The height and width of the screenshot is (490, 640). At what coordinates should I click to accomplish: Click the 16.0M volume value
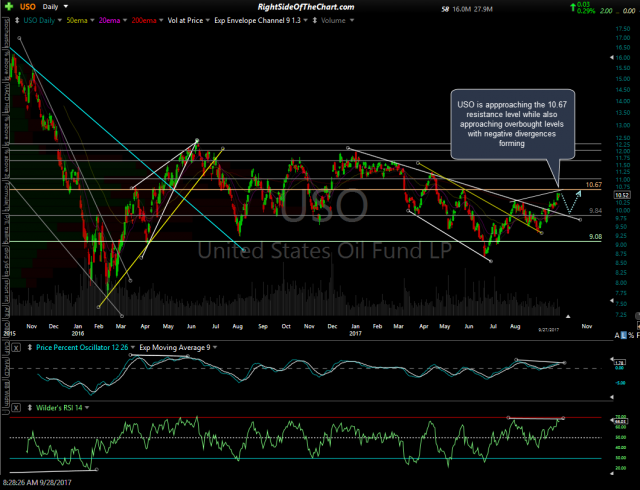pyautogui.click(x=462, y=9)
